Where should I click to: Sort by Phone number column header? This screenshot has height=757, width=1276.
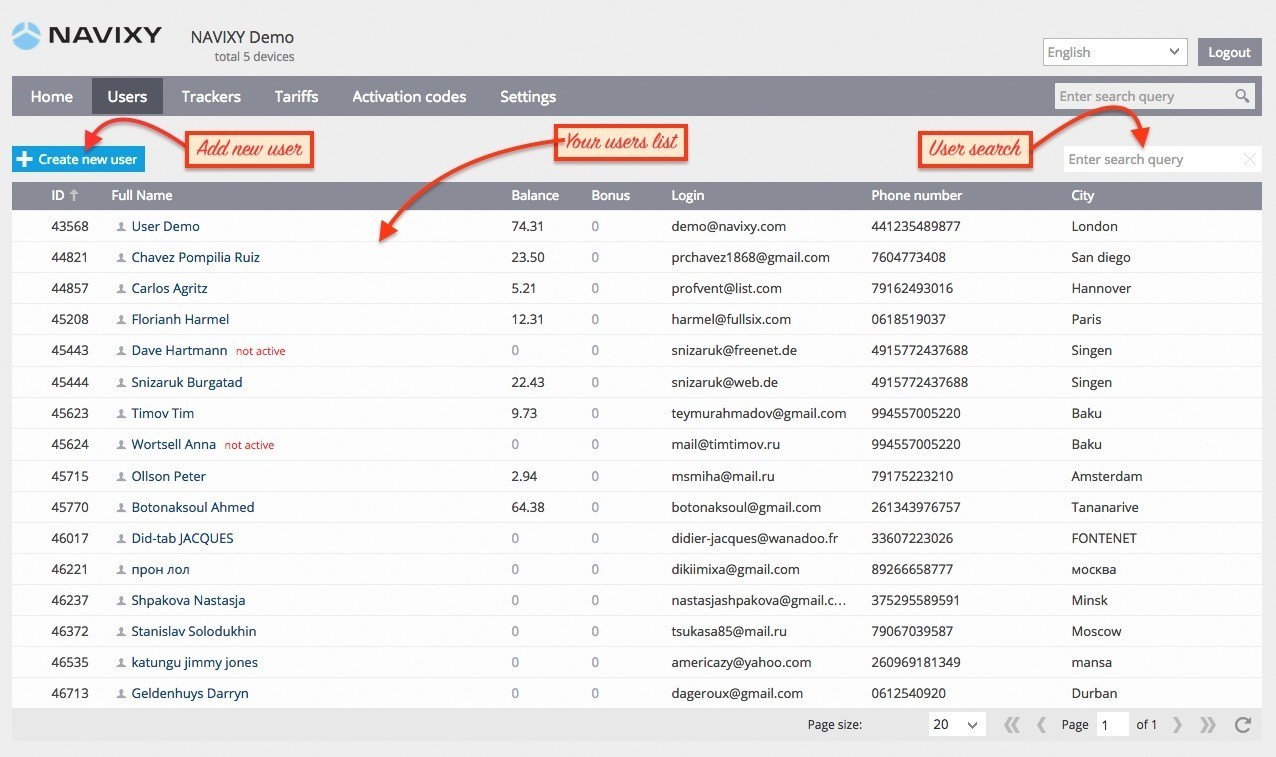[x=916, y=195]
